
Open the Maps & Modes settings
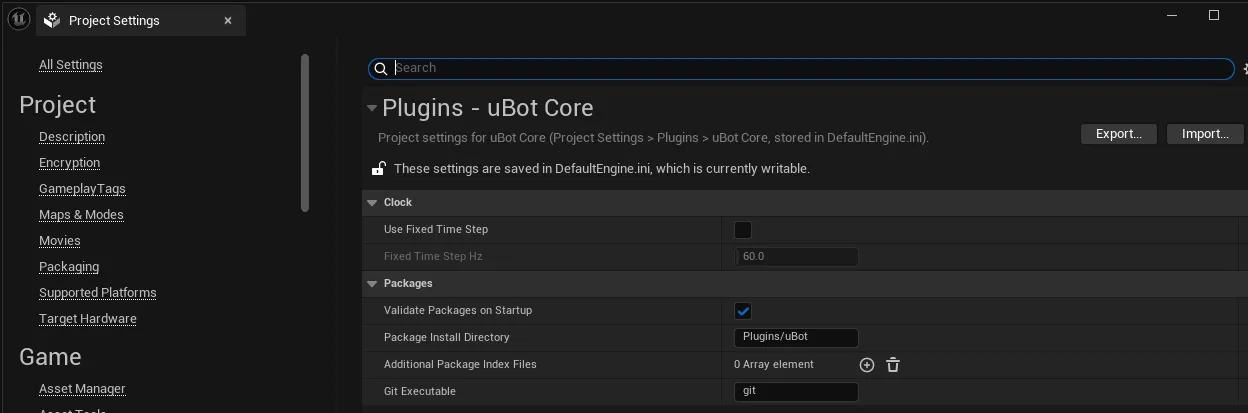(81, 215)
